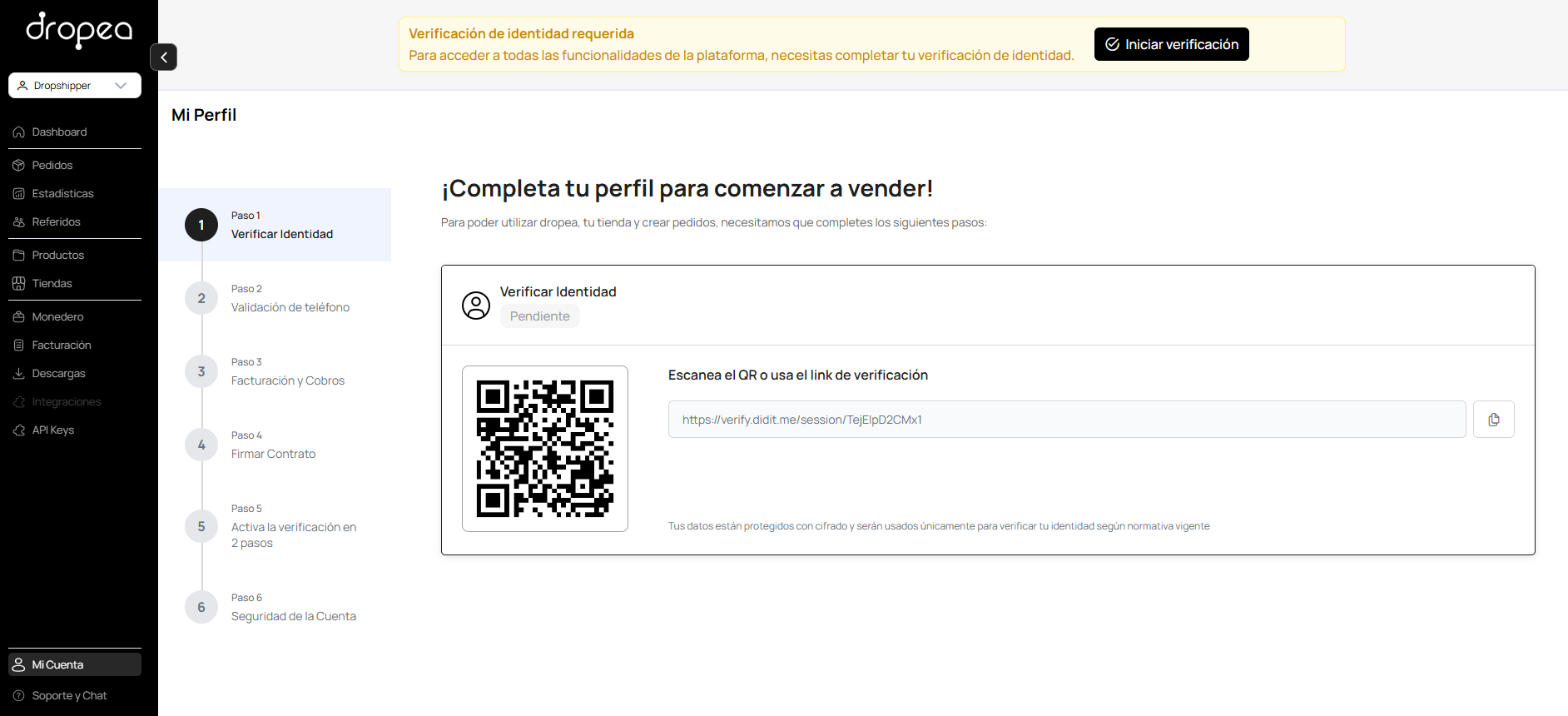The image size is (1568, 716).
Task: Open API Keys in sidebar
Action: (75, 430)
